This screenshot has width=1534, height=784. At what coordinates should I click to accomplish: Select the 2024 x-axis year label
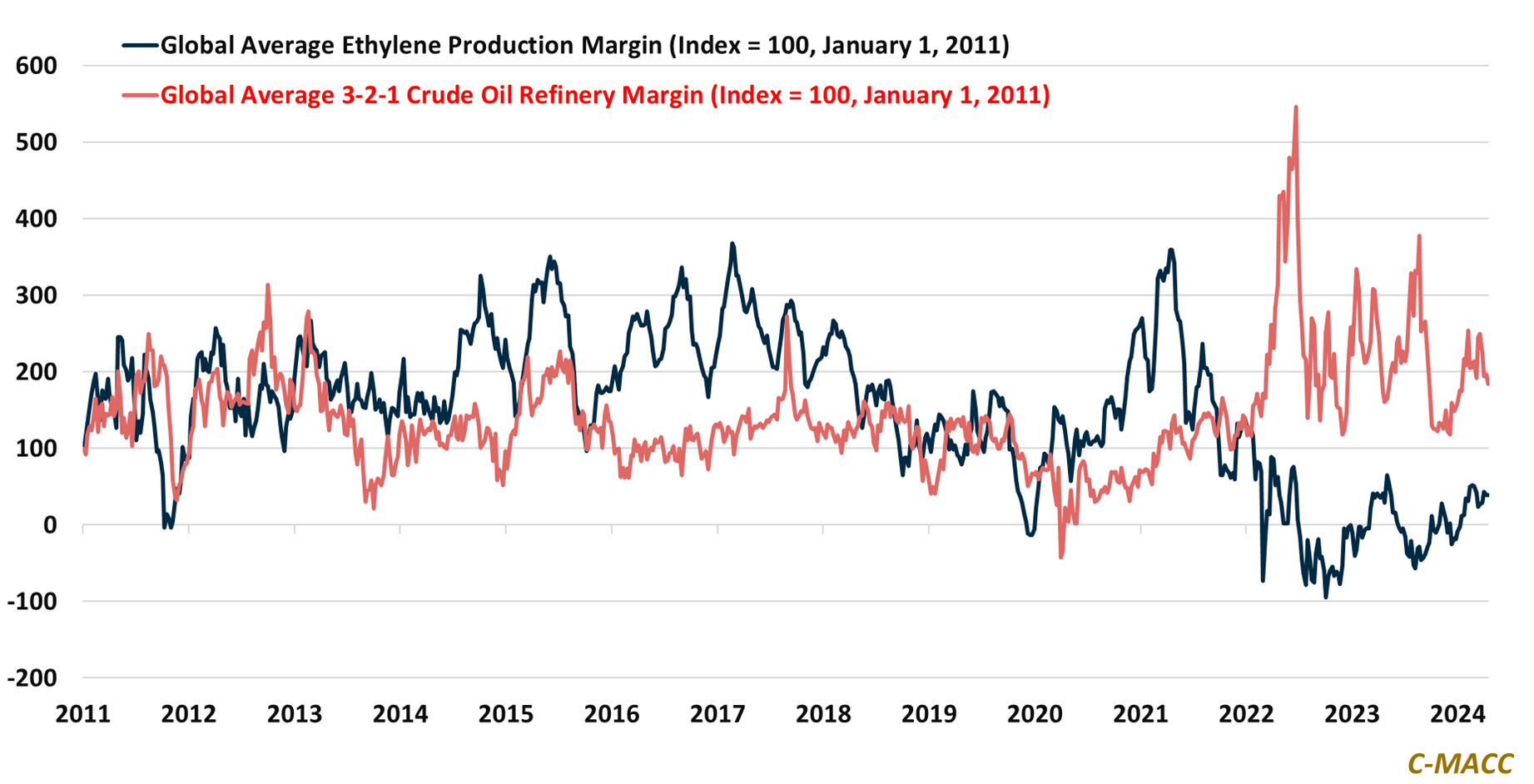click(x=1457, y=714)
